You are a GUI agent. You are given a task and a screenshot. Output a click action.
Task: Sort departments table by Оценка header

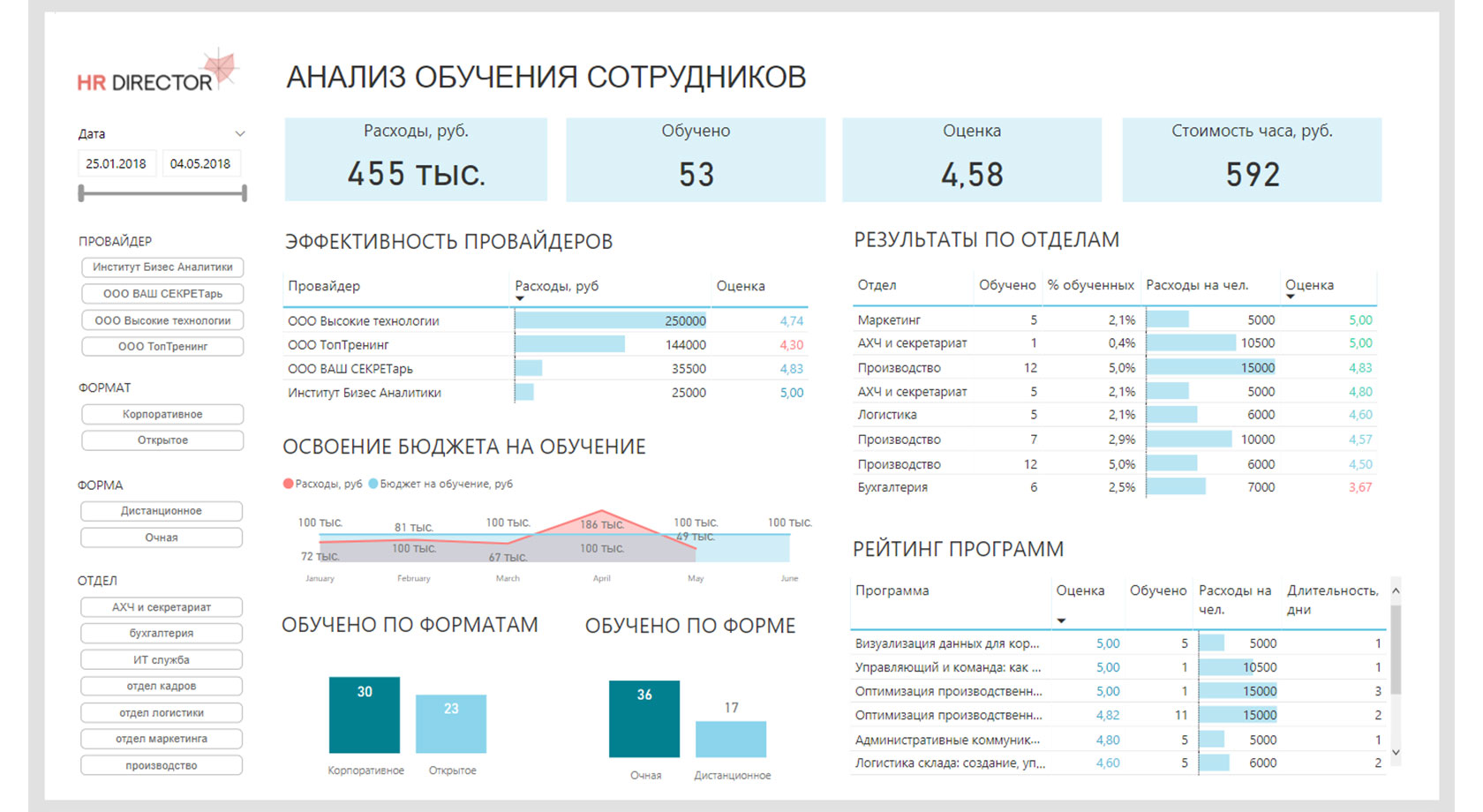coord(1309,285)
